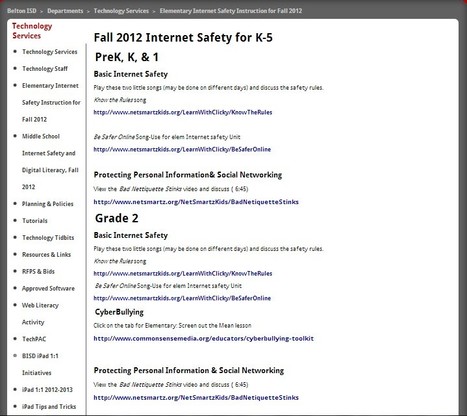Select iPad Tips and Tricks in the sidebar
This screenshot has width=467, height=416.
point(49,407)
